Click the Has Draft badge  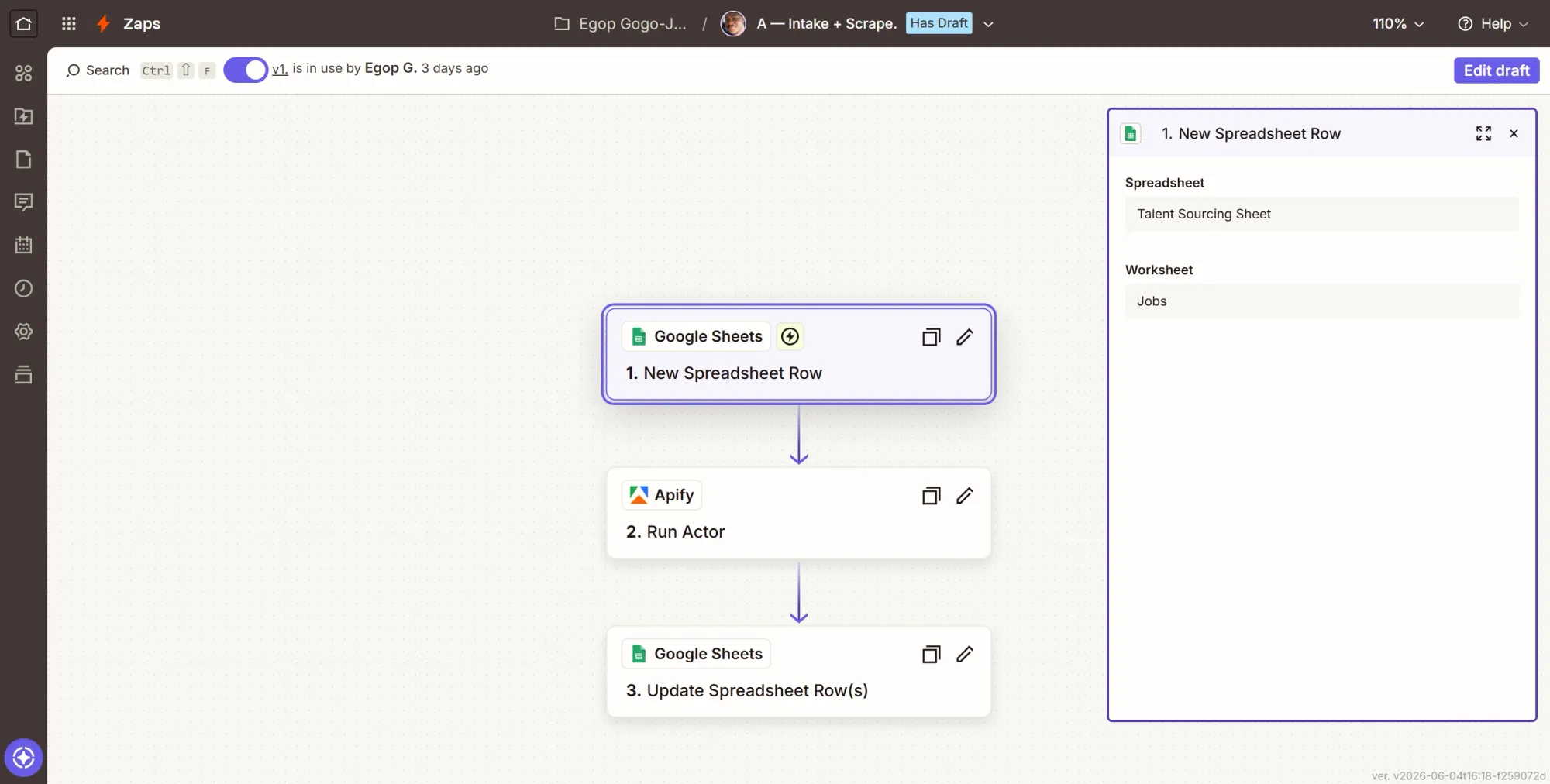(939, 23)
